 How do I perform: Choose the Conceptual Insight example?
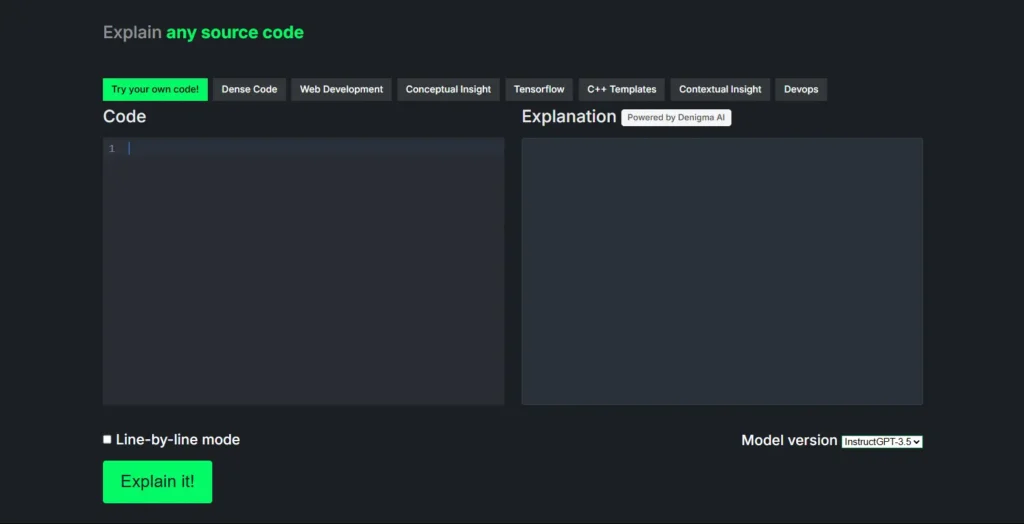[449, 90]
